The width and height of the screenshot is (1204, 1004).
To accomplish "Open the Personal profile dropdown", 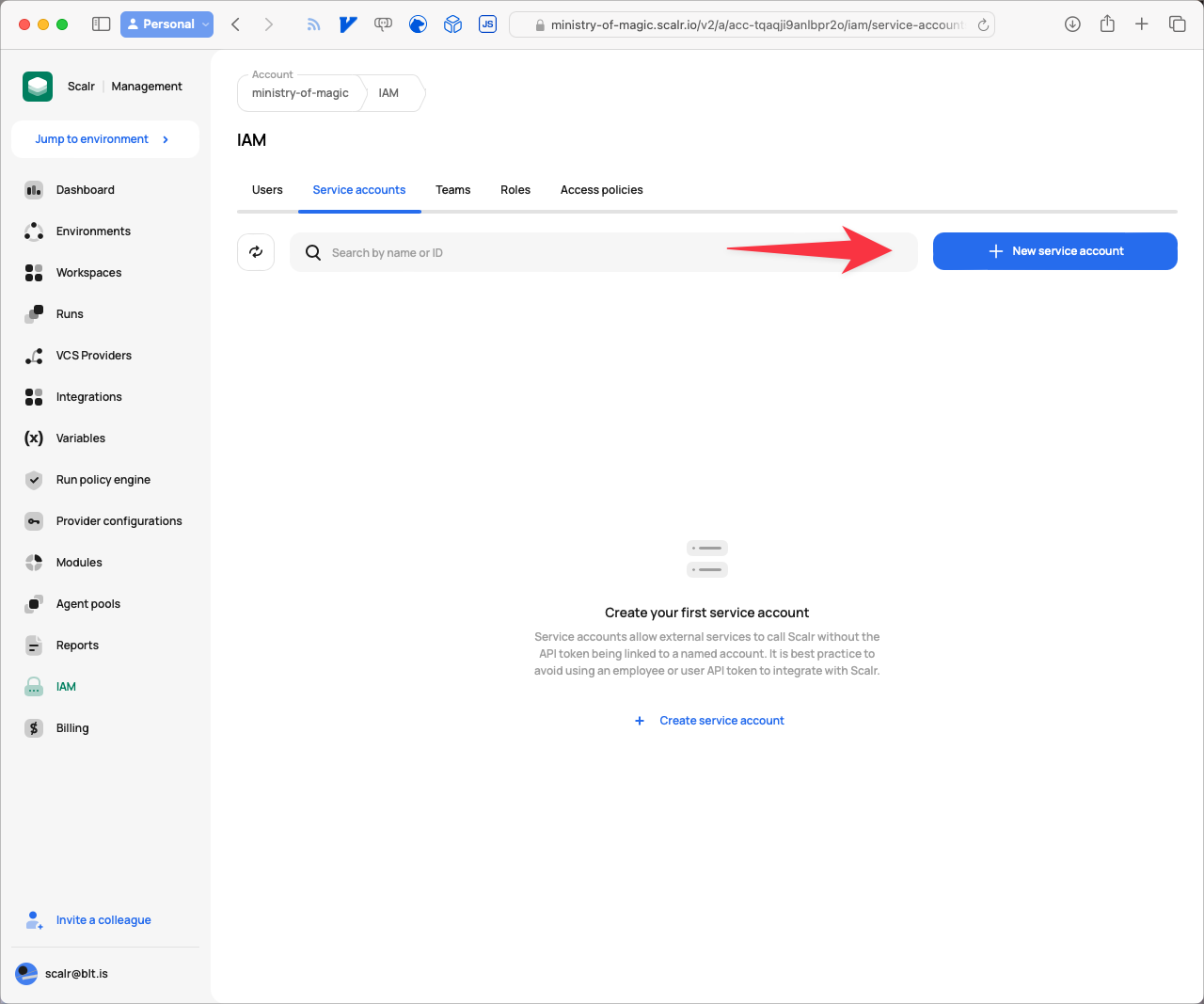I will 166,24.
